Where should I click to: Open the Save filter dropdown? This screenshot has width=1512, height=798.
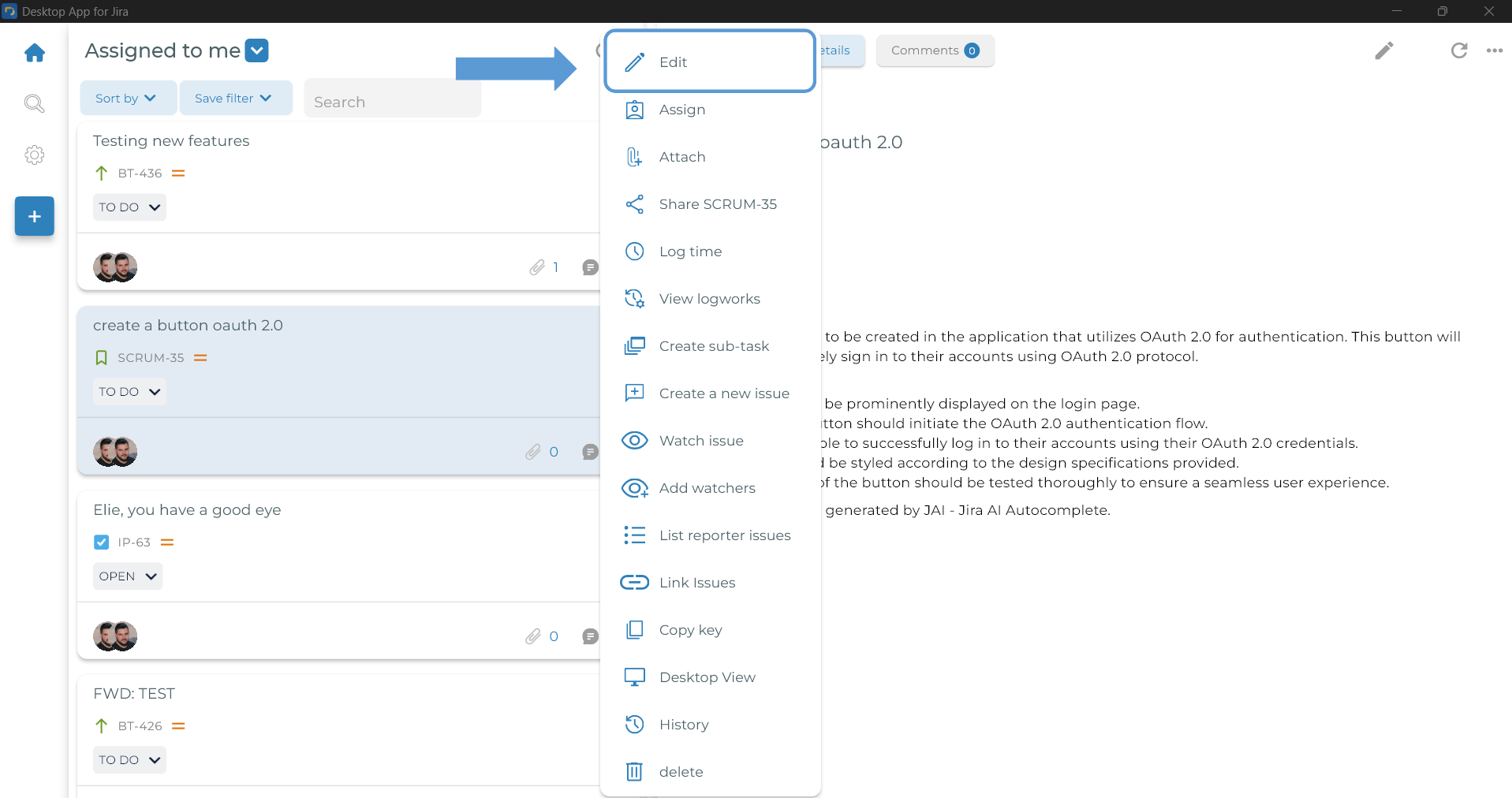pos(234,99)
